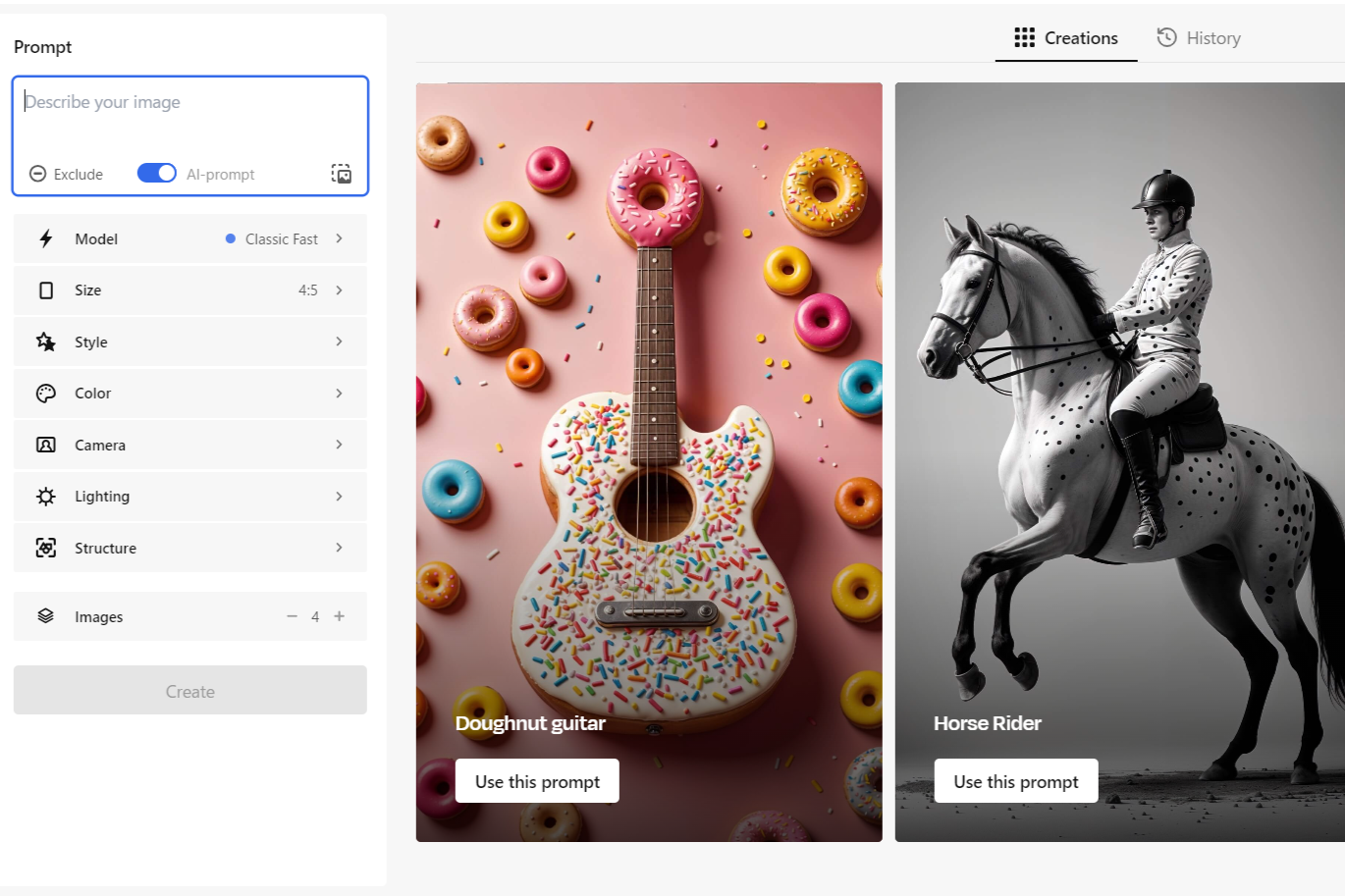The width and height of the screenshot is (1345, 896).
Task: Open the Classic Fast model selector
Action: click(x=282, y=238)
